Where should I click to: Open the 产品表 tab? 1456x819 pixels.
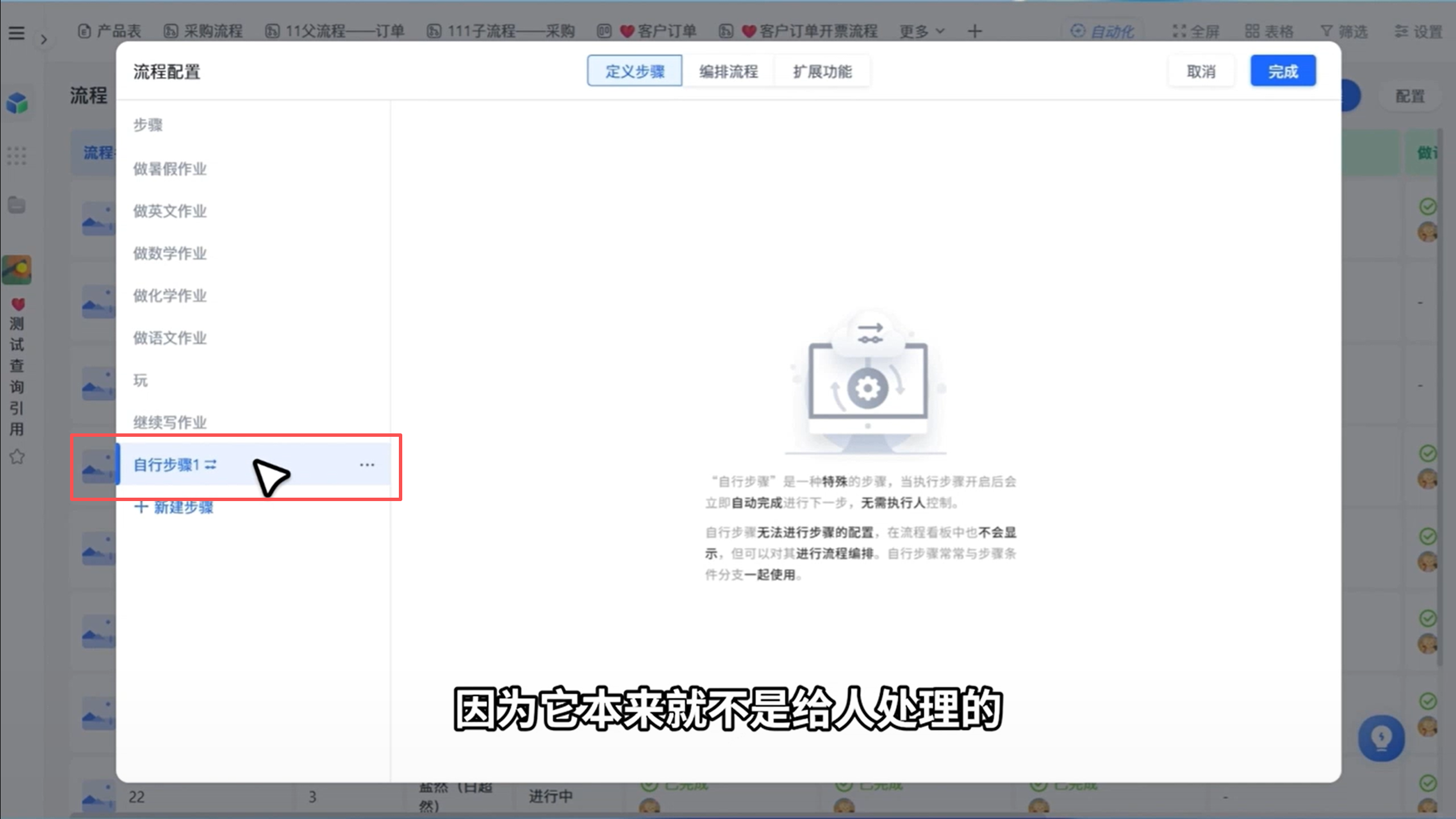tap(109, 31)
